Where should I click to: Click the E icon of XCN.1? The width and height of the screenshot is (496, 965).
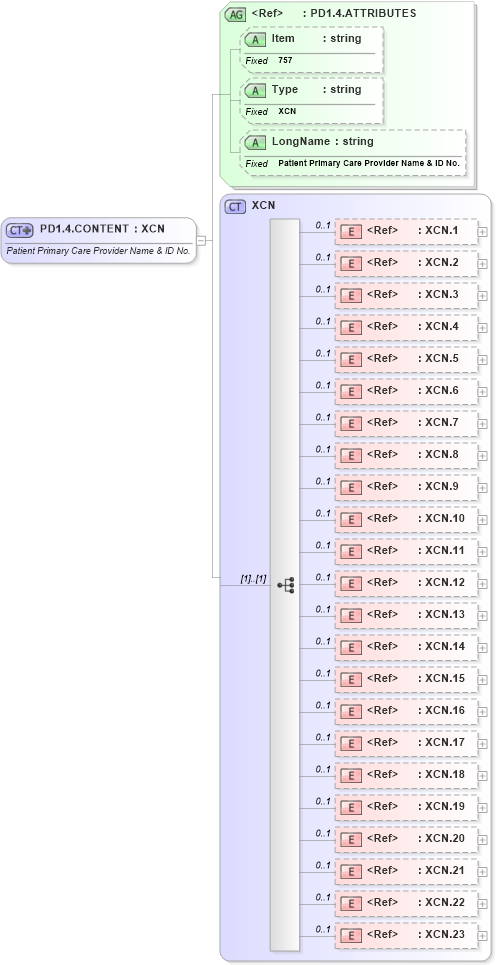point(351,232)
